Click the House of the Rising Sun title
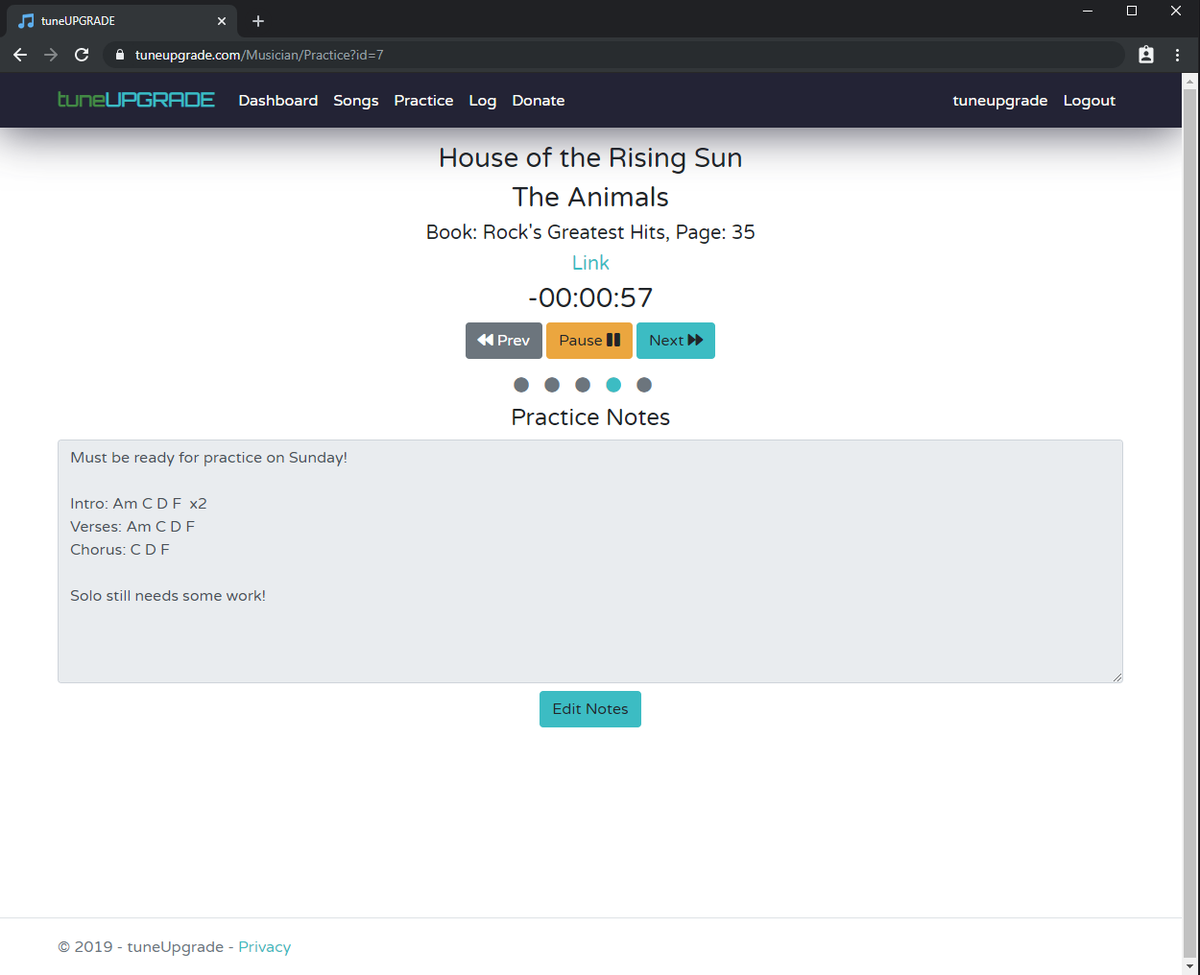This screenshot has width=1200, height=975. [x=590, y=158]
